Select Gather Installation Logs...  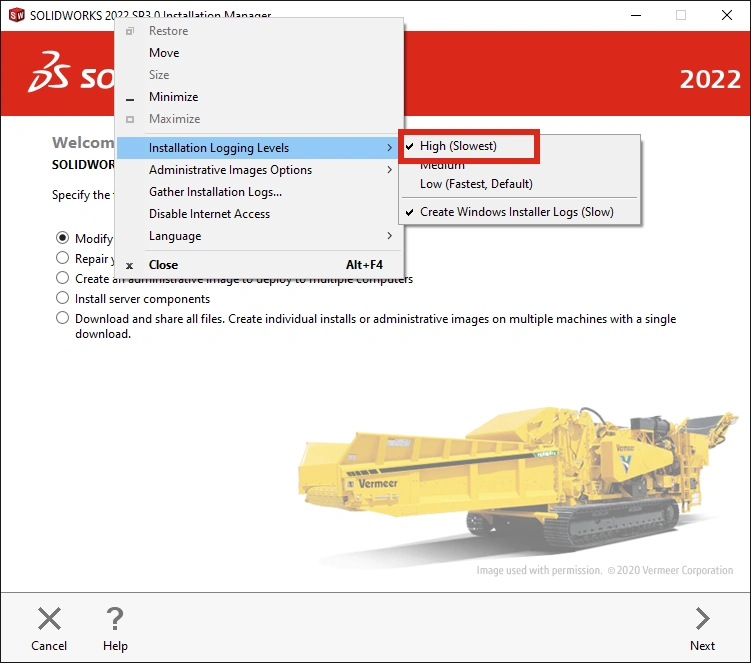point(260,192)
